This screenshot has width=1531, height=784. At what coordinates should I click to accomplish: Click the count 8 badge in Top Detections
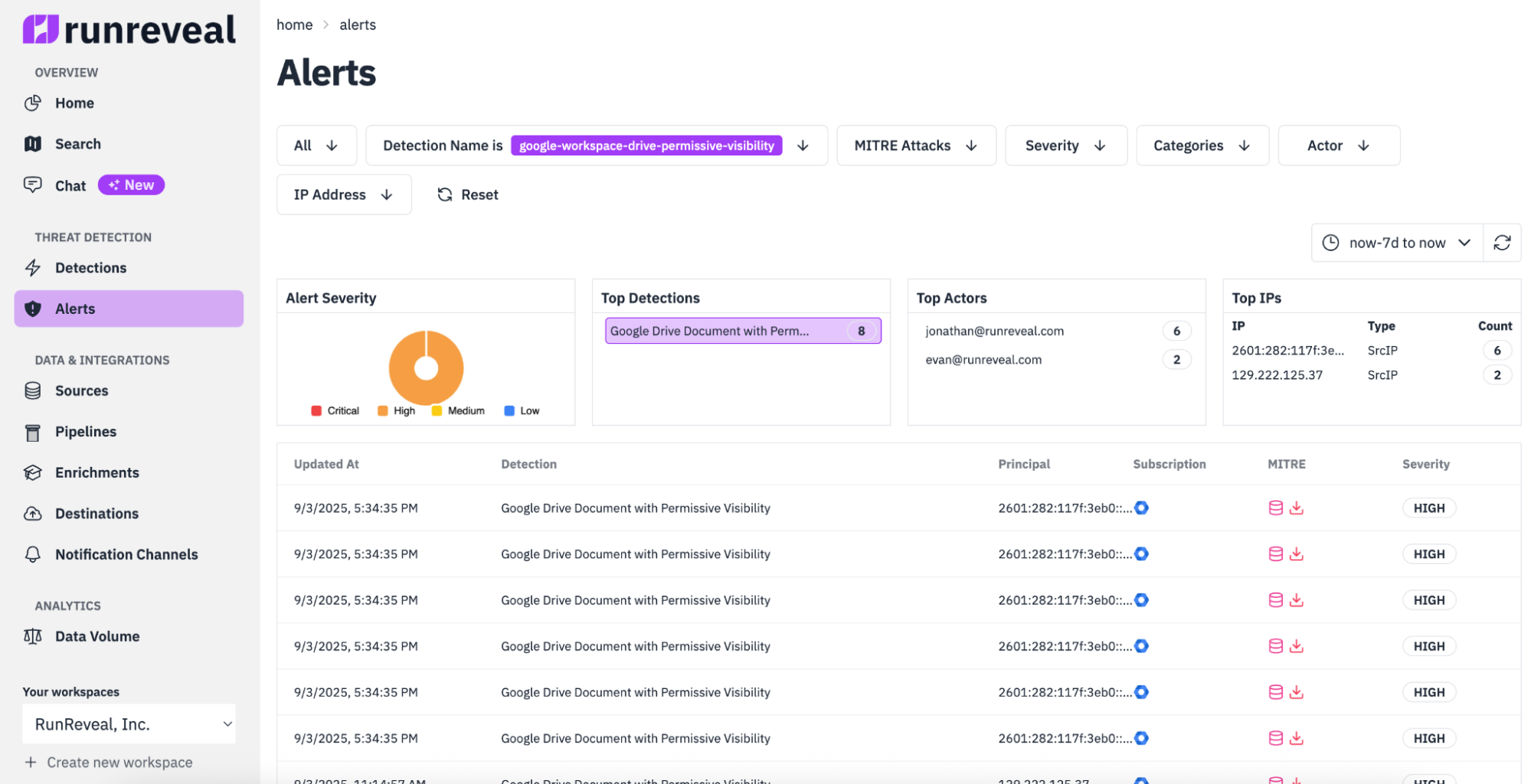pos(861,331)
